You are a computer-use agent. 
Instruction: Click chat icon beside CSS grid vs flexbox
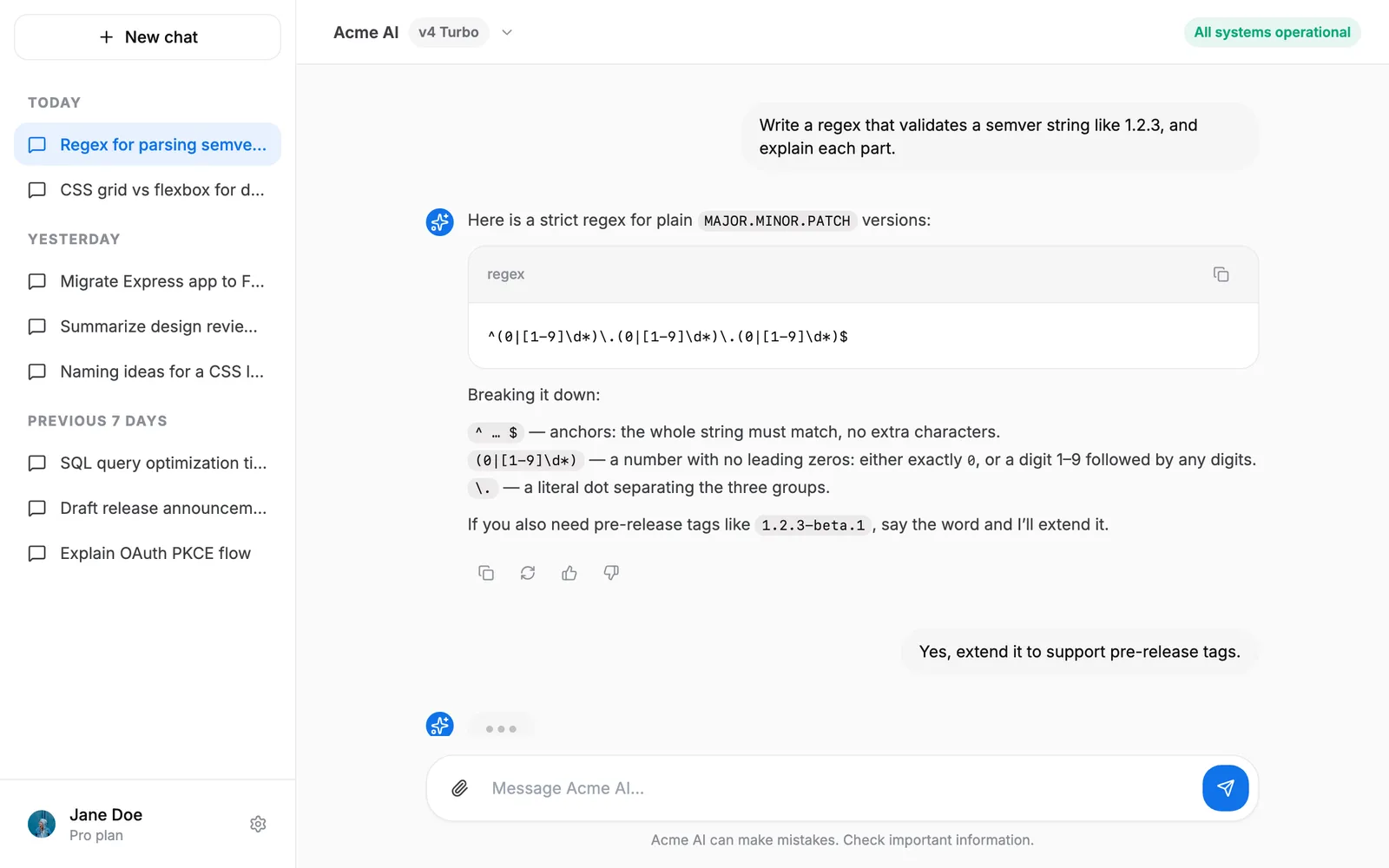point(37,189)
